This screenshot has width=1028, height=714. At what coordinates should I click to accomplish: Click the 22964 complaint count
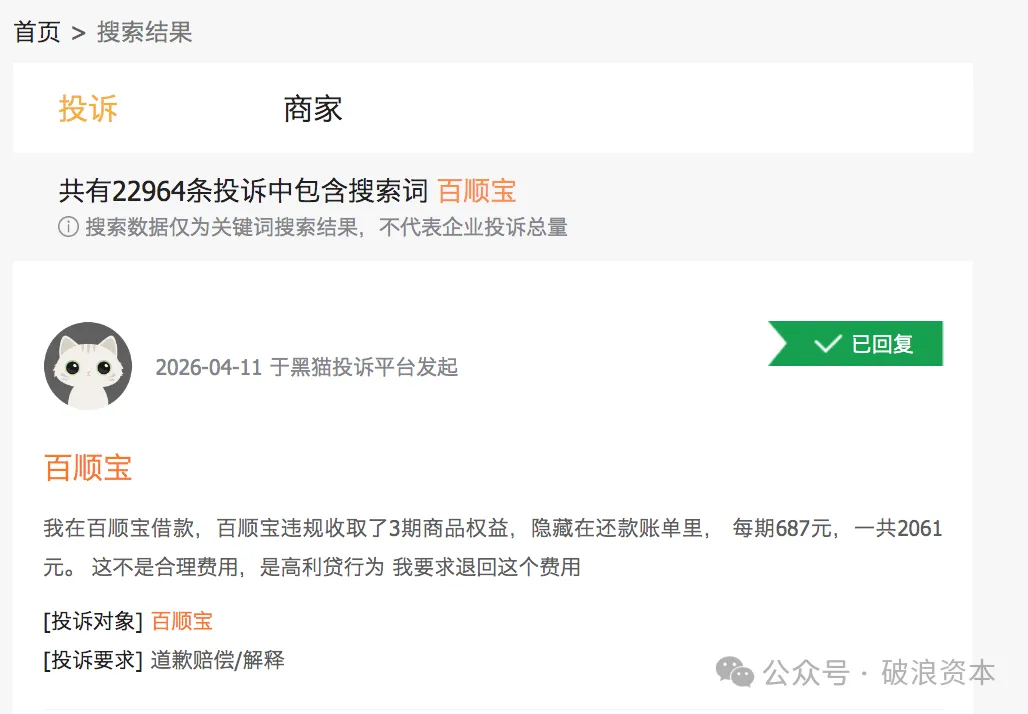click(149, 190)
